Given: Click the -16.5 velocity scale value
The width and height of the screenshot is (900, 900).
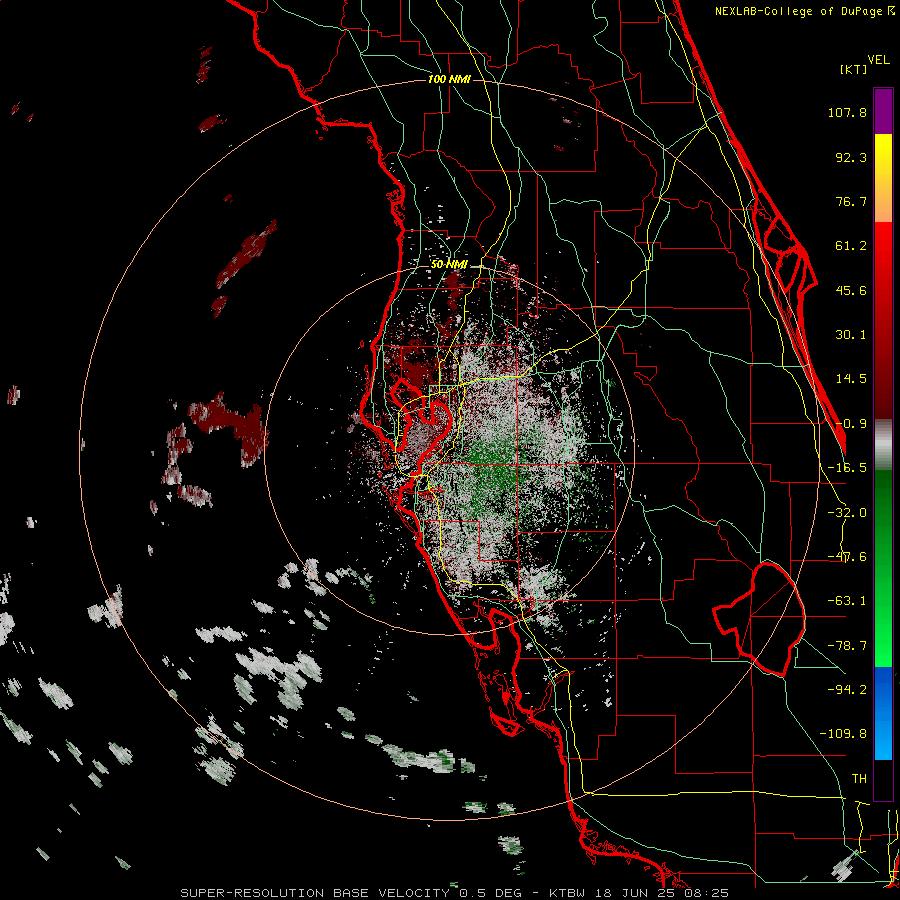Looking at the screenshot, I should click(x=847, y=468).
